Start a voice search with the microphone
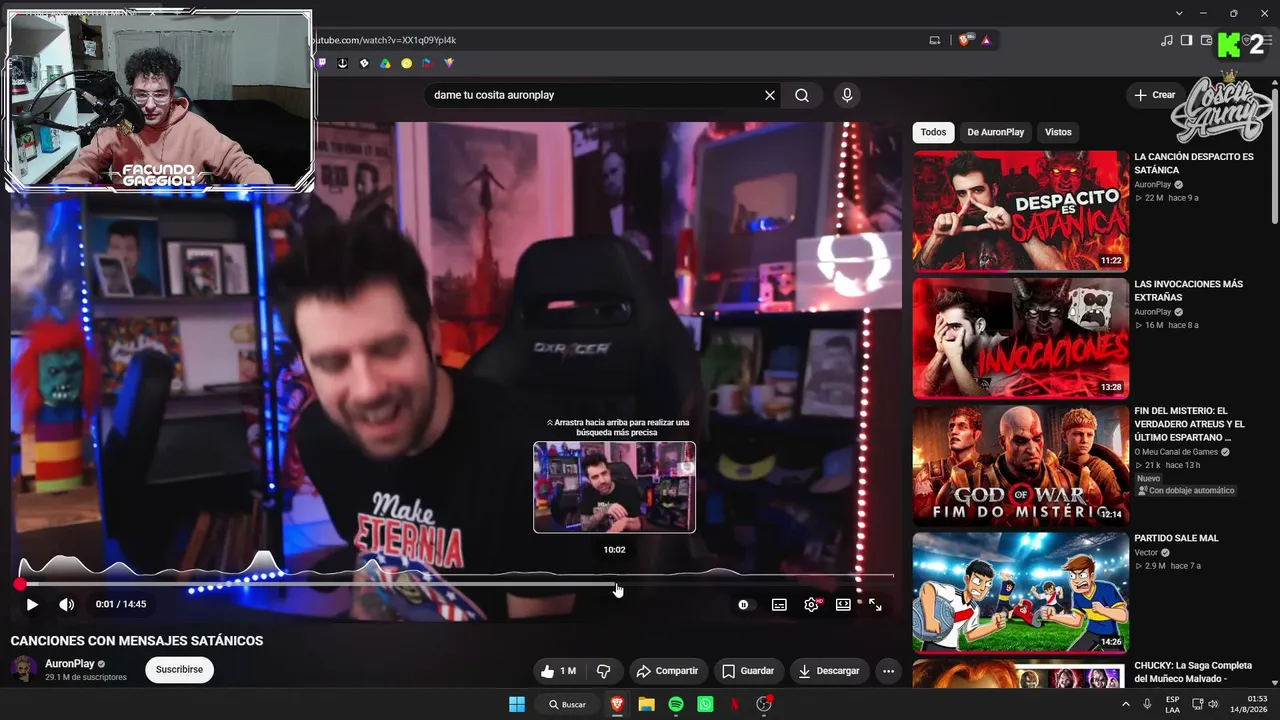 [847, 95]
